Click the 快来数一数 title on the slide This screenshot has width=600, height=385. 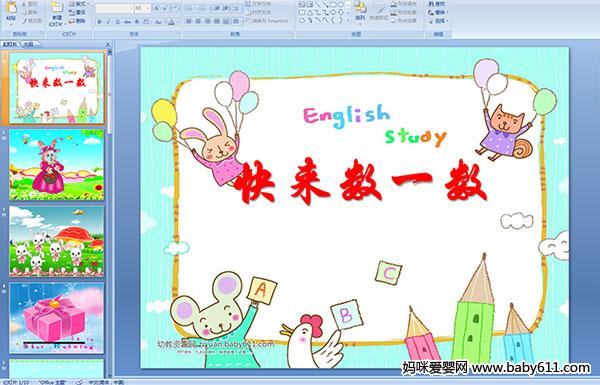360,181
